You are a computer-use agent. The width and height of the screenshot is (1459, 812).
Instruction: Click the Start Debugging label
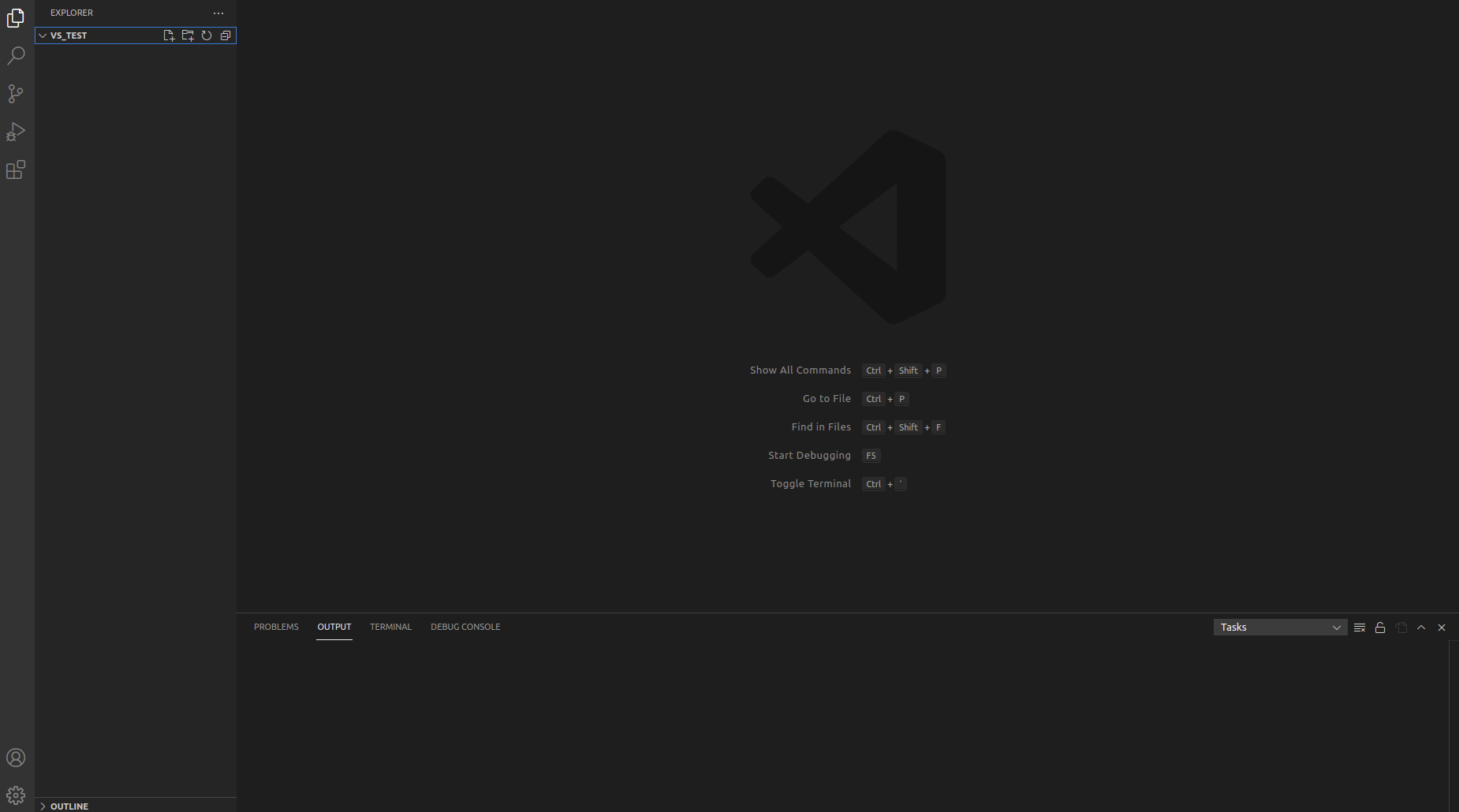coord(809,456)
